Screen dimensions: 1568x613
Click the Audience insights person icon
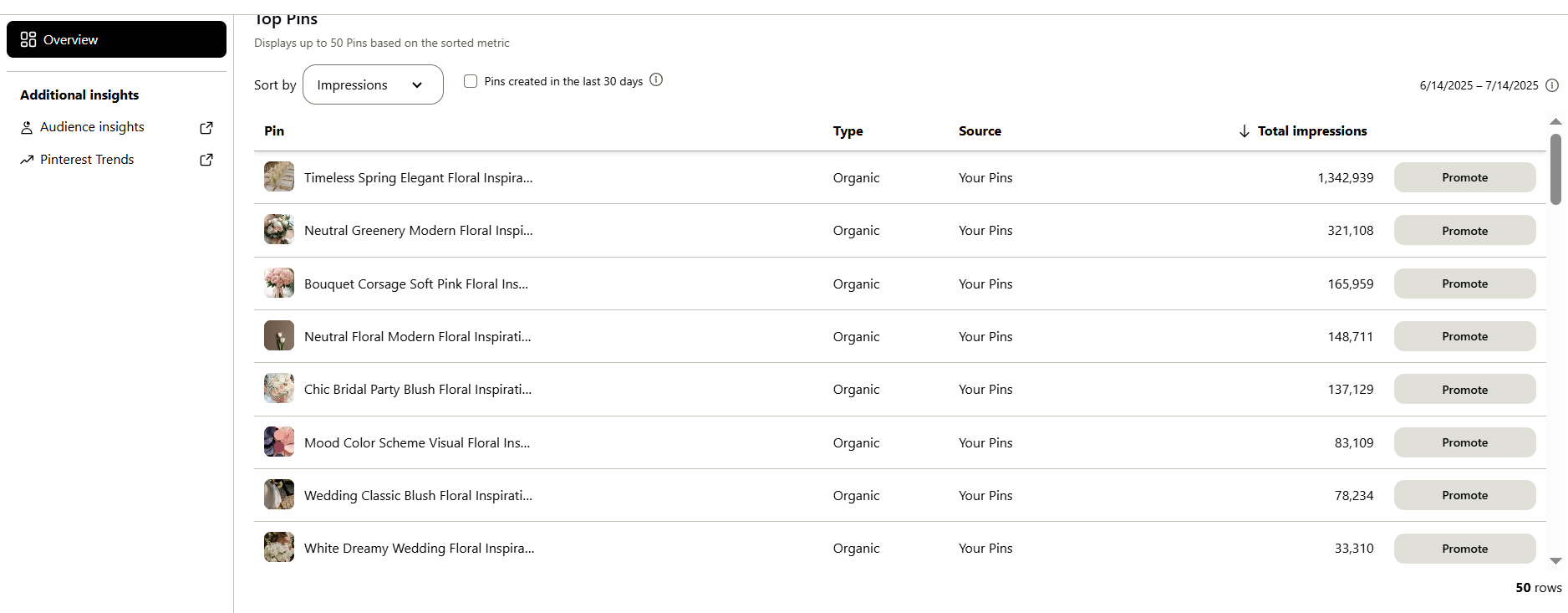27,127
